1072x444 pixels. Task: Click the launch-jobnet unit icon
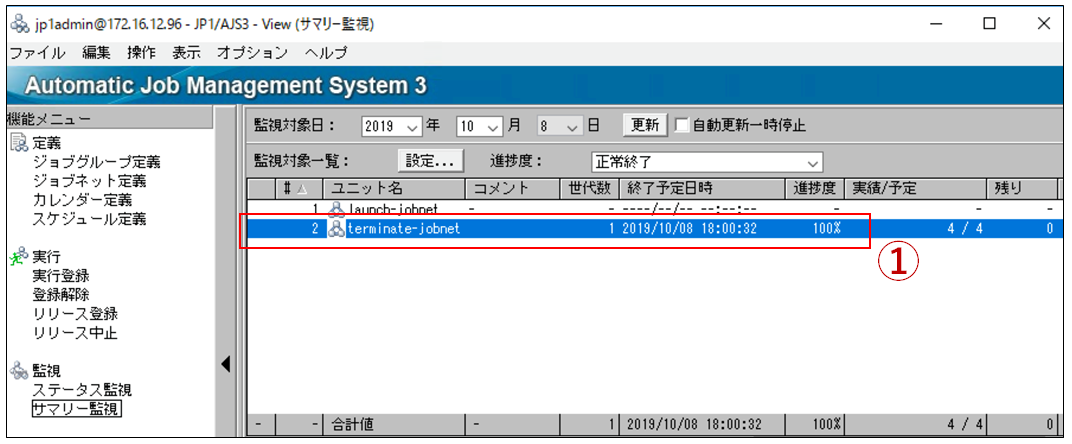pos(336,209)
